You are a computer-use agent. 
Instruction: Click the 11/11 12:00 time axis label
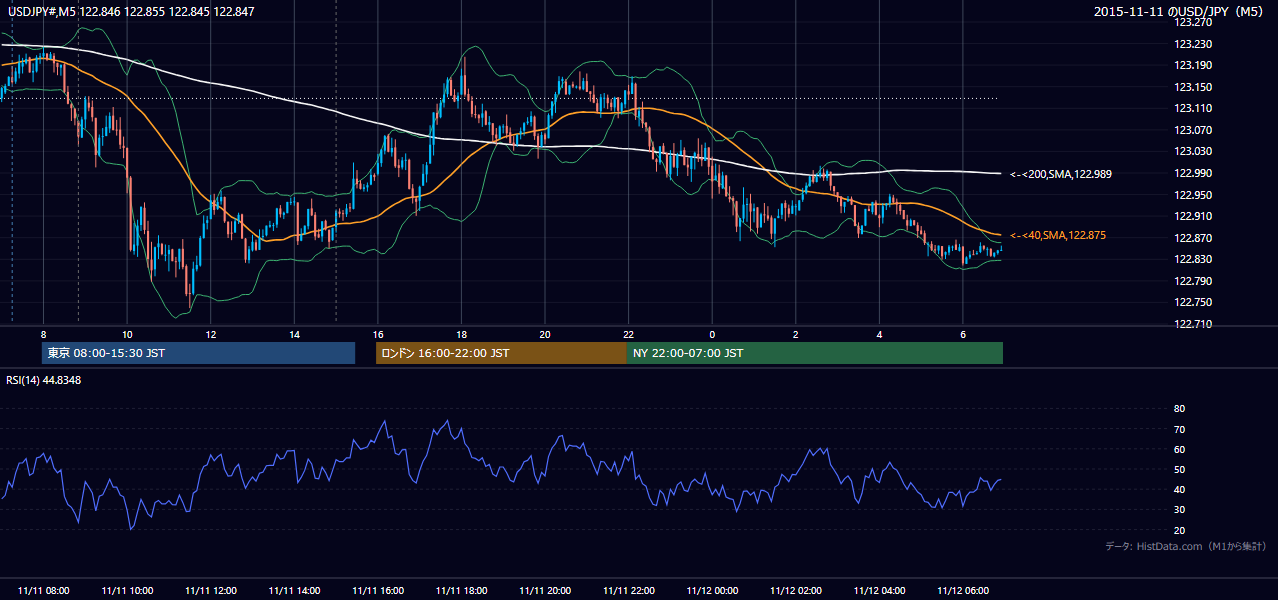coord(211,591)
